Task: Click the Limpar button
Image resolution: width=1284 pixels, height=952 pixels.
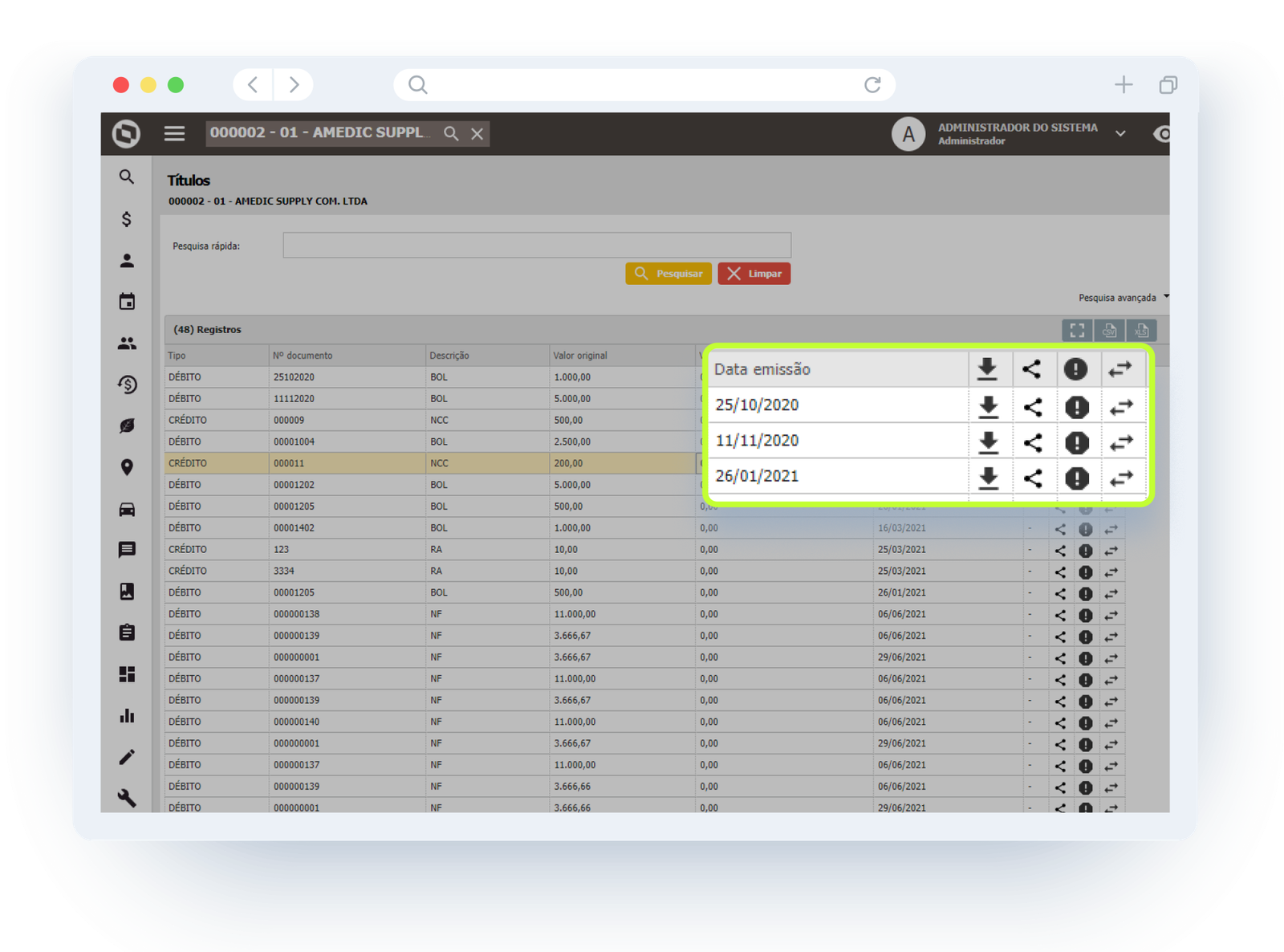Action: pos(754,274)
